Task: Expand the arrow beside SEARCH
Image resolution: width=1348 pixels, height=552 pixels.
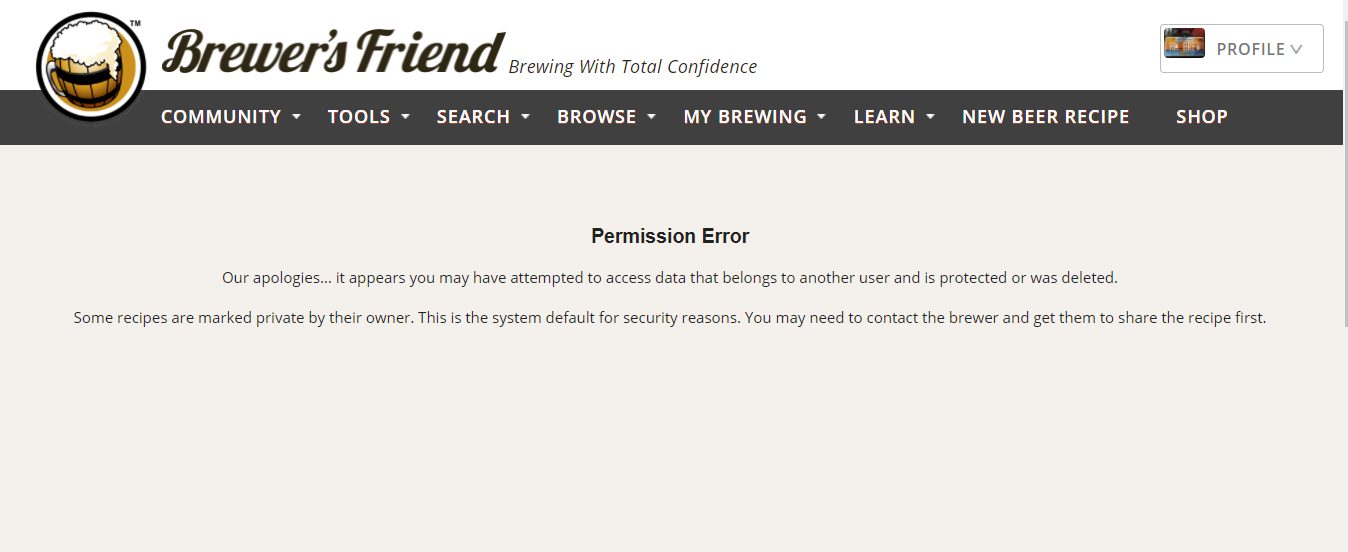Action: point(525,117)
